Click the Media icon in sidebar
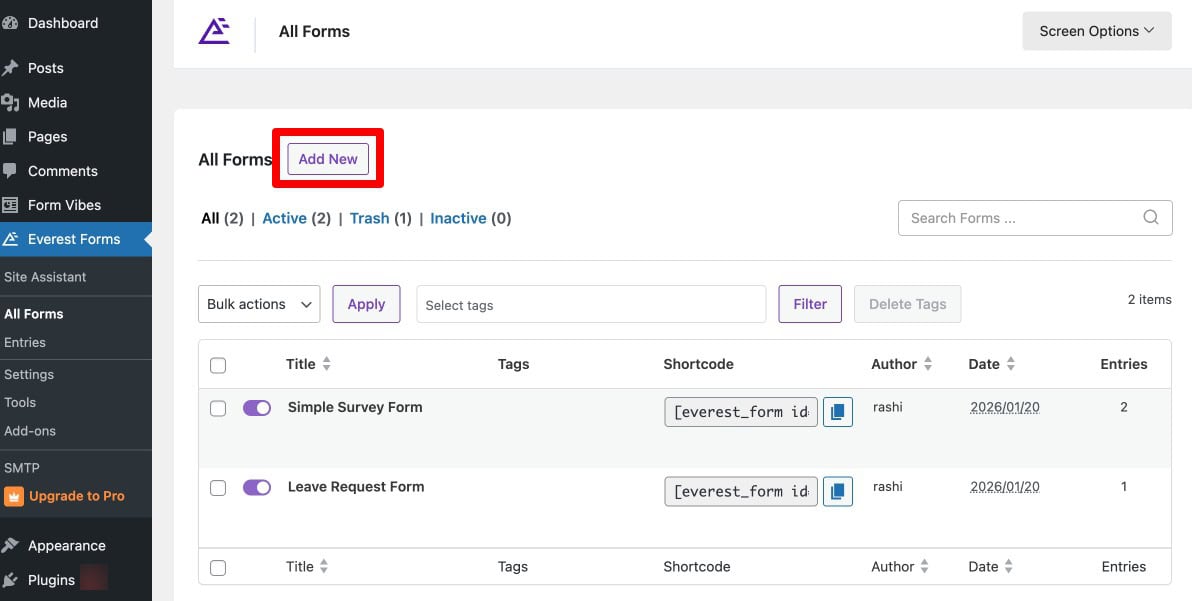This screenshot has height=601, width=1192. (10, 103)
